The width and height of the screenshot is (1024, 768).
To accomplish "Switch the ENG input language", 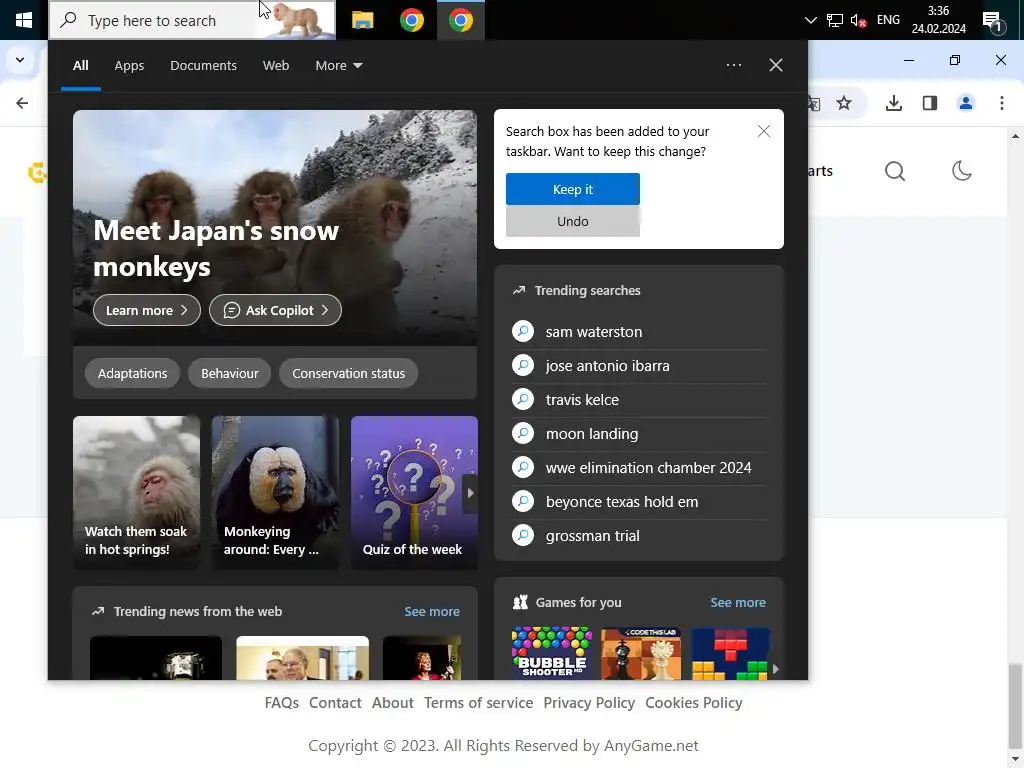I will tap(888, 20).
